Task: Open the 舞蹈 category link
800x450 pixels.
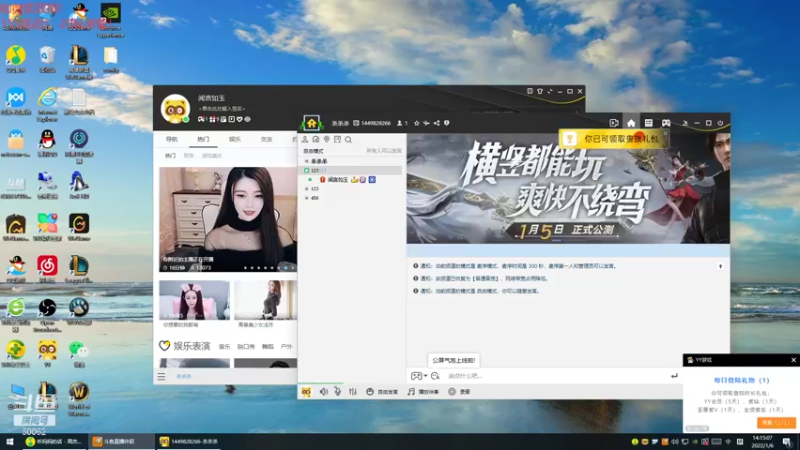Action: [268, 346]
